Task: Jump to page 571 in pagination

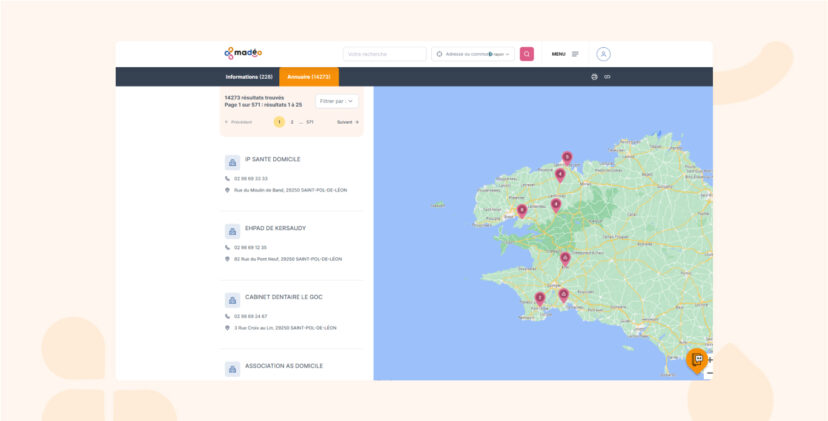Action: point(310,122)
